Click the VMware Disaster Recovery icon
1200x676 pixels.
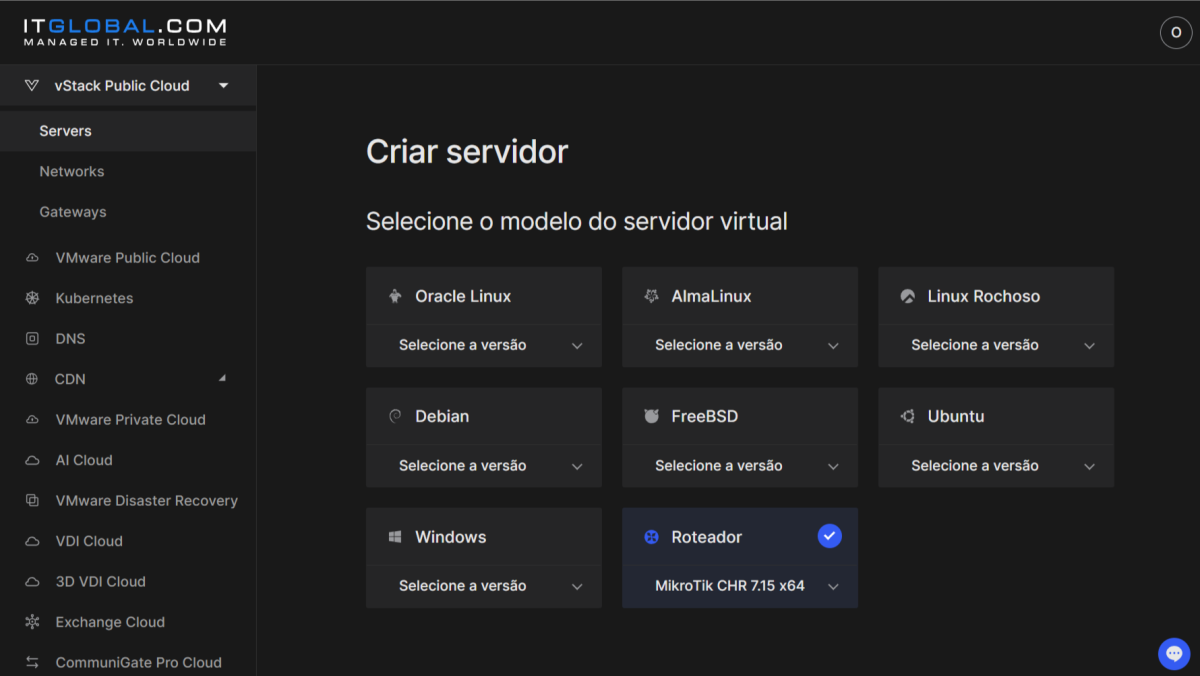coord(32,501)
